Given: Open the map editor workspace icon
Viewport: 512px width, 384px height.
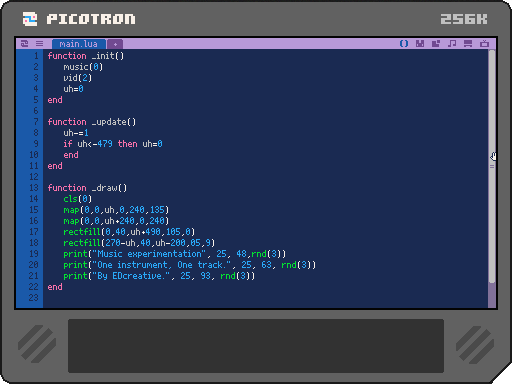Looking at the screenshot, I should pyautogui.click(x=436, y=44).
